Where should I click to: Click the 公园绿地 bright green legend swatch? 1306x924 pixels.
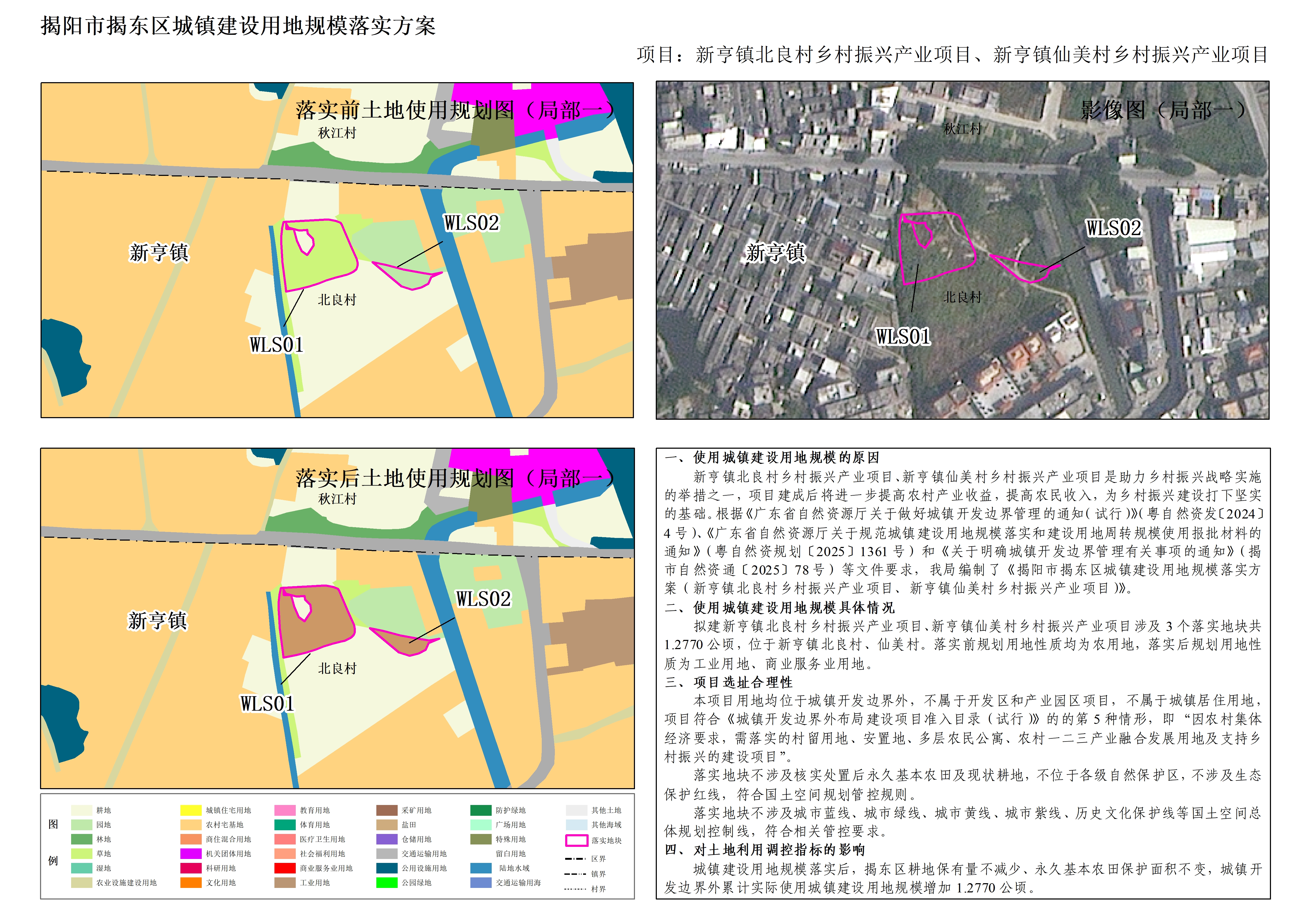pyautogui.click(x=386, y=882)
